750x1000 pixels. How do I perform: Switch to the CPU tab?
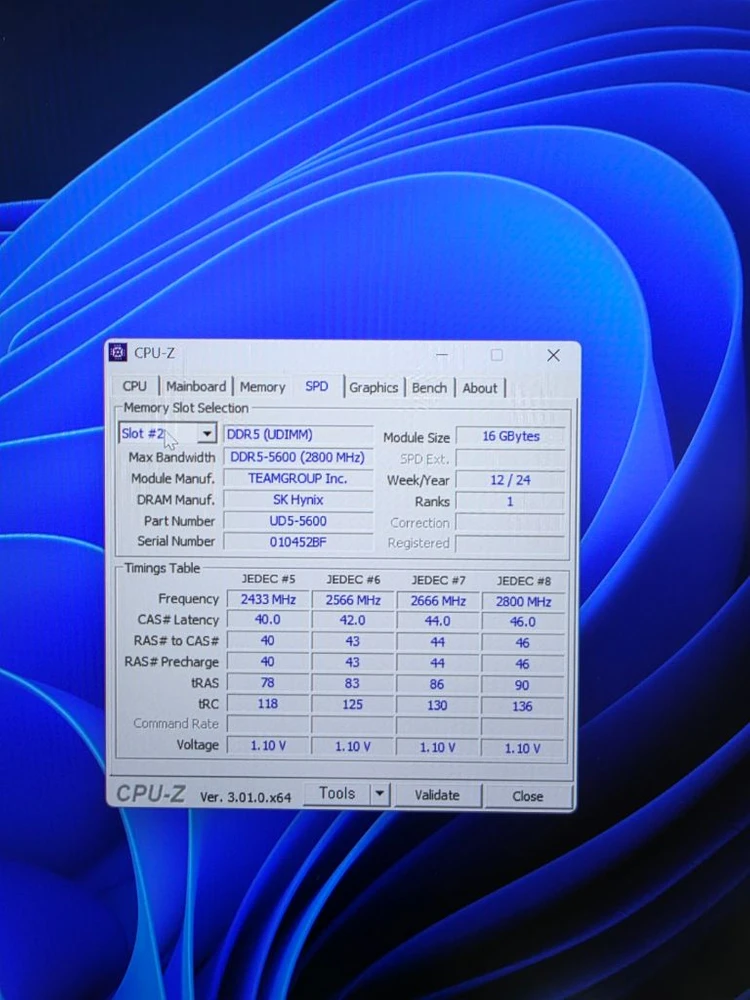[135, 386]
